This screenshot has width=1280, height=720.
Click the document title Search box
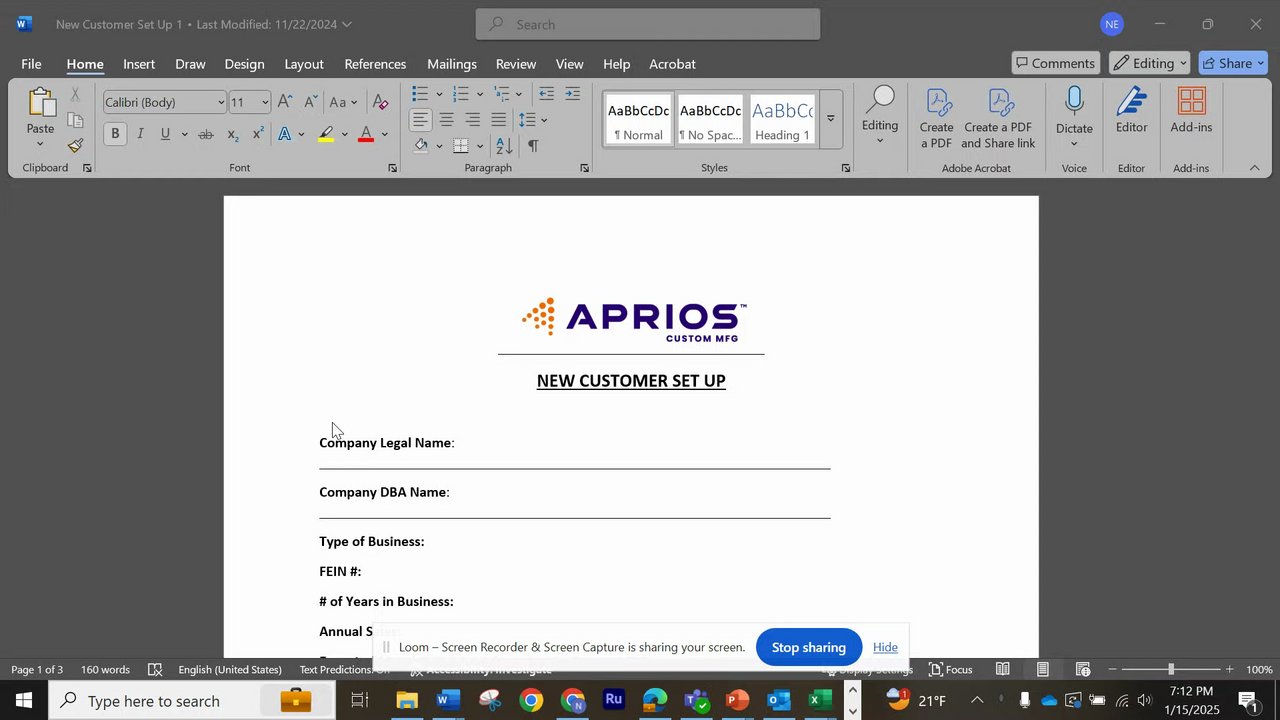[x=648, y=24]
